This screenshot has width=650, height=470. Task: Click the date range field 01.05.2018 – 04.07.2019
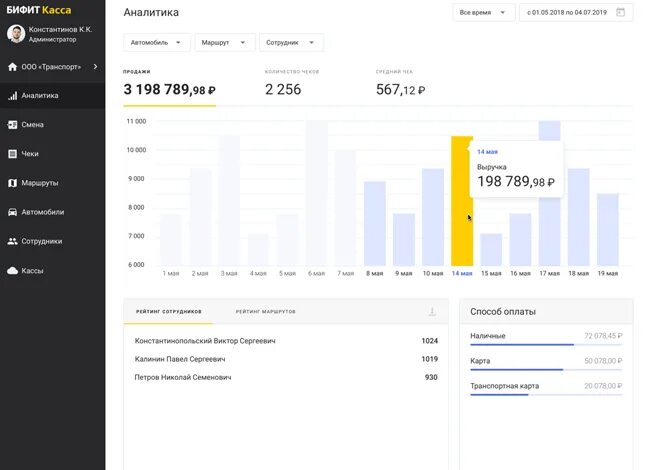tap(576, 12)
